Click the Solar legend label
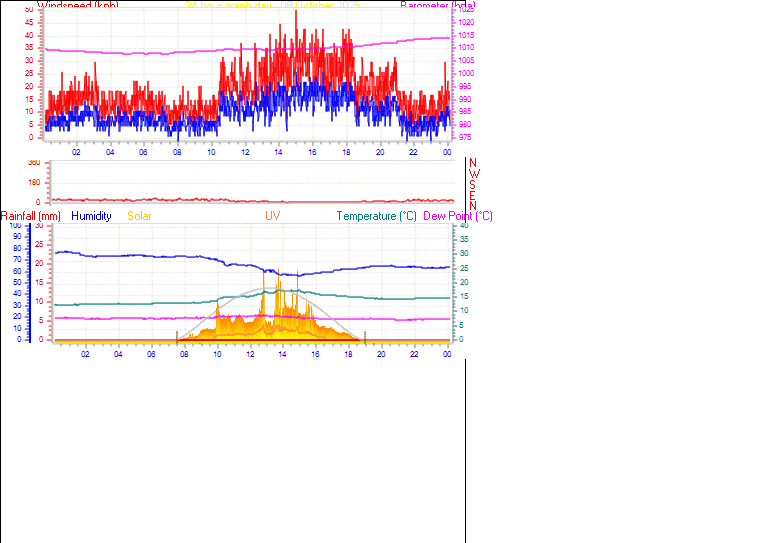This screenshot has width=761, height=543. 140,216
